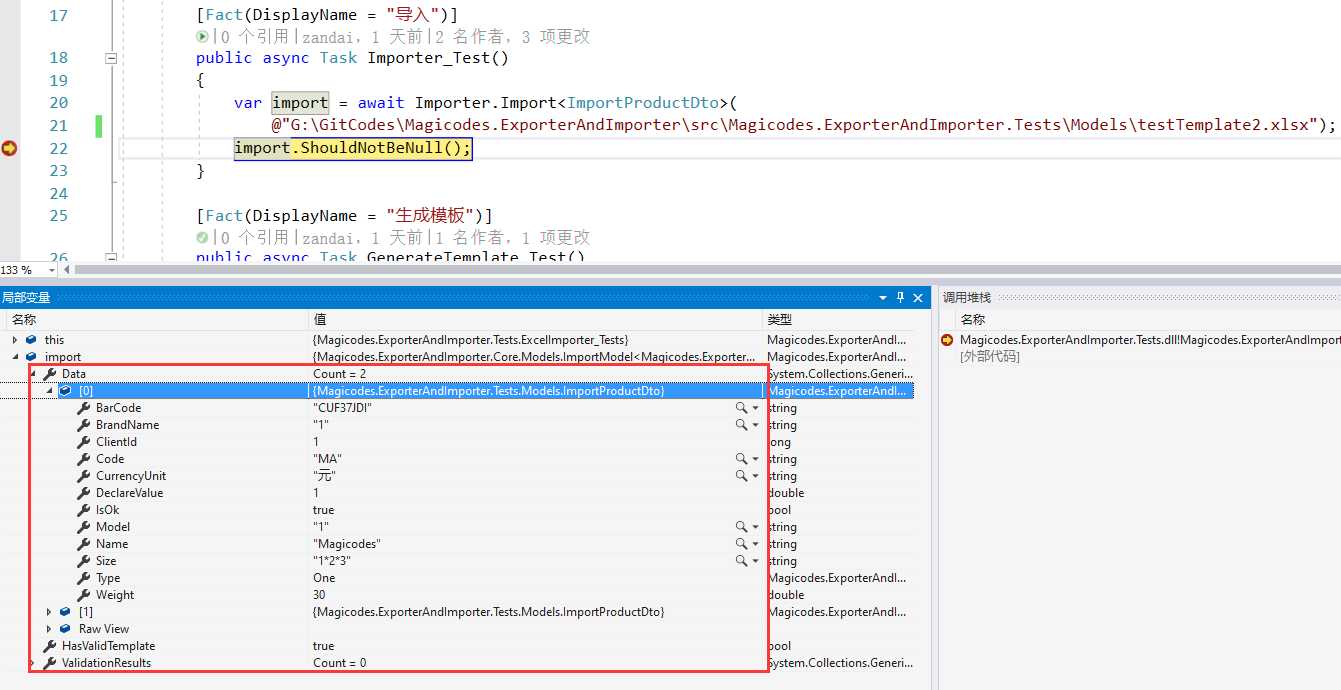This screenshot has width=1341, height=690.
Task: Click the 类型 column header in Locals
Action: tap(779, 320)
